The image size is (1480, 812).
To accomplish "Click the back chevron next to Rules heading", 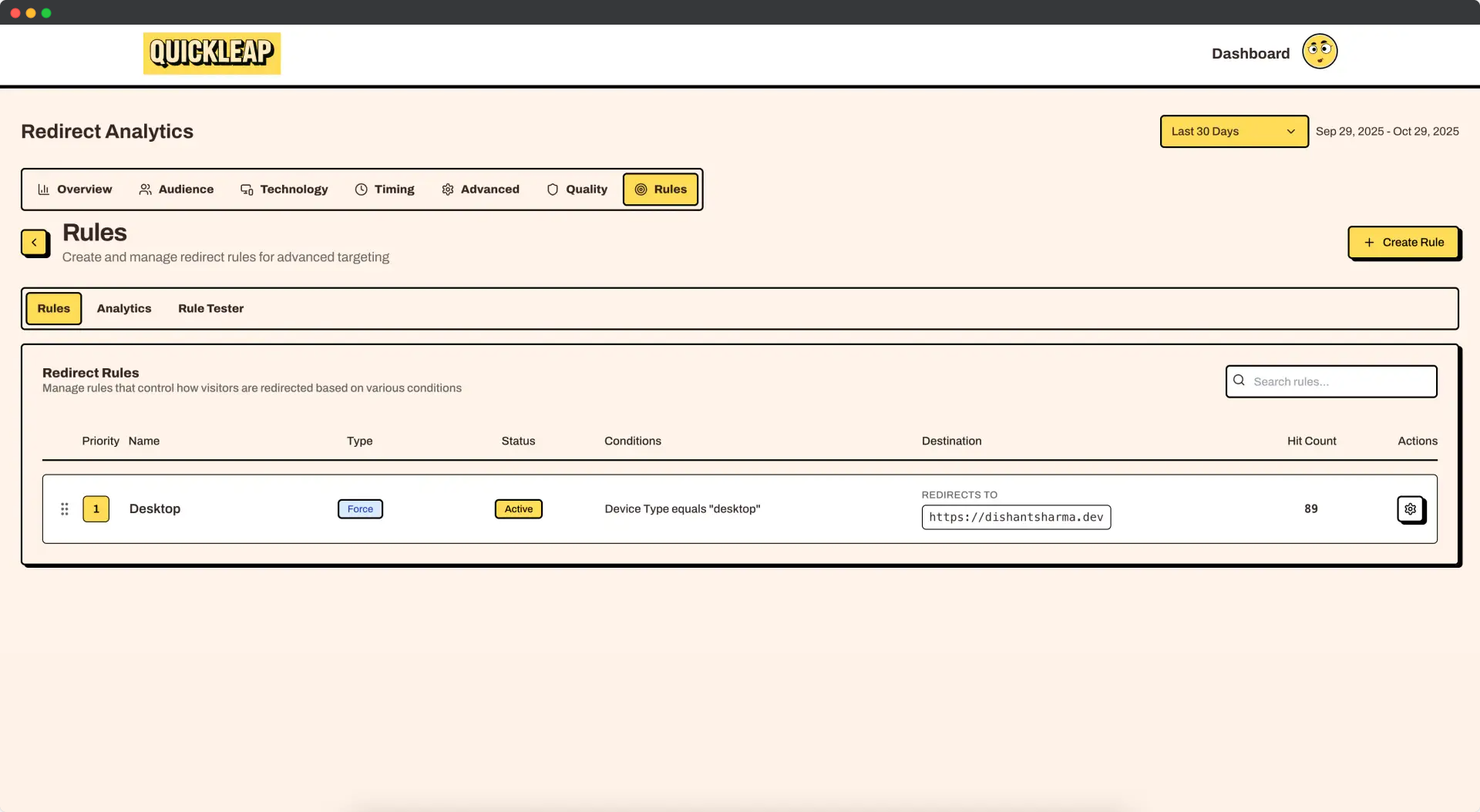I will 35,243.
